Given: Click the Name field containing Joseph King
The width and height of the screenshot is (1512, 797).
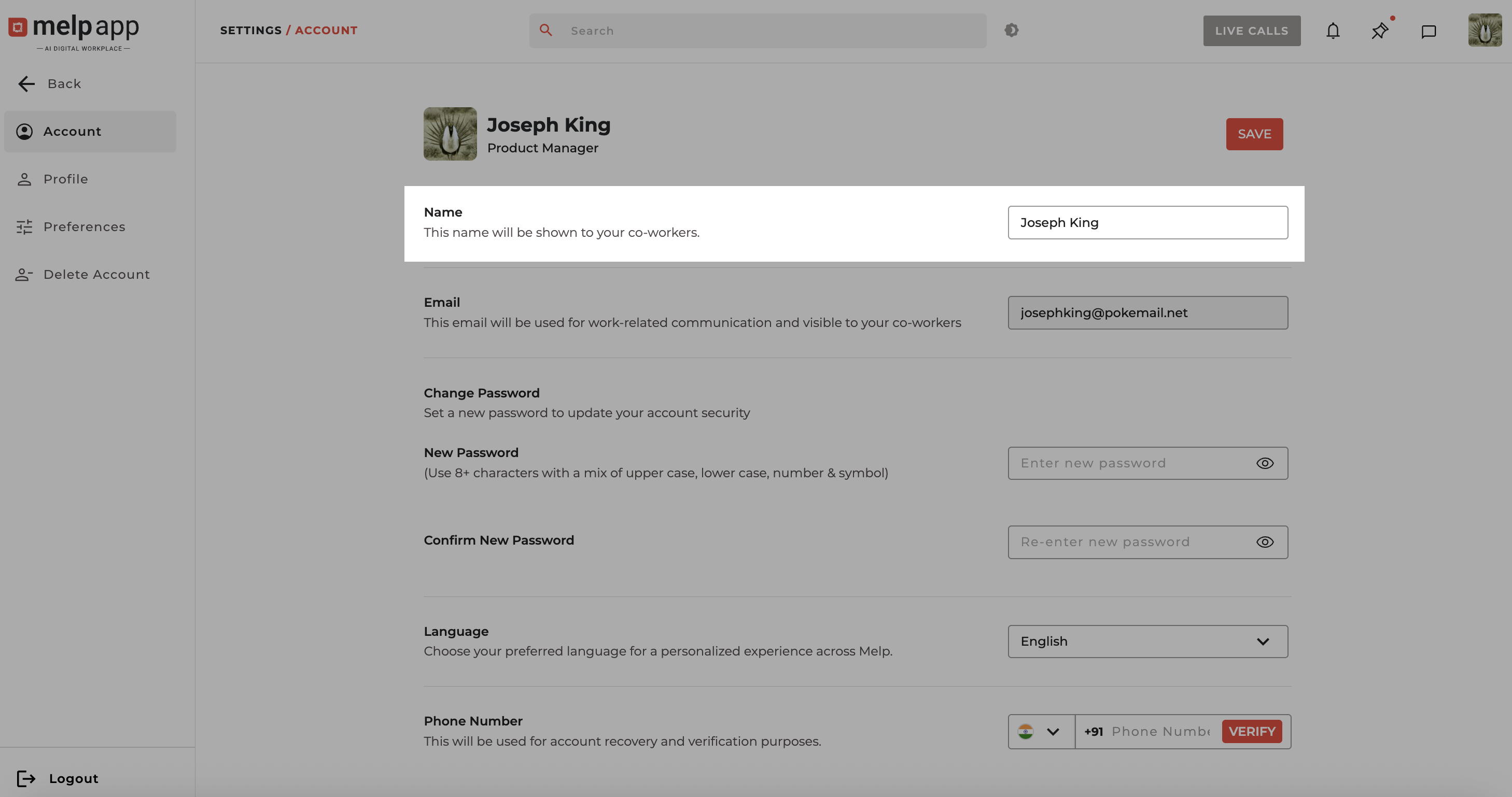Looking at the screenshot, I should (1147, 222).
